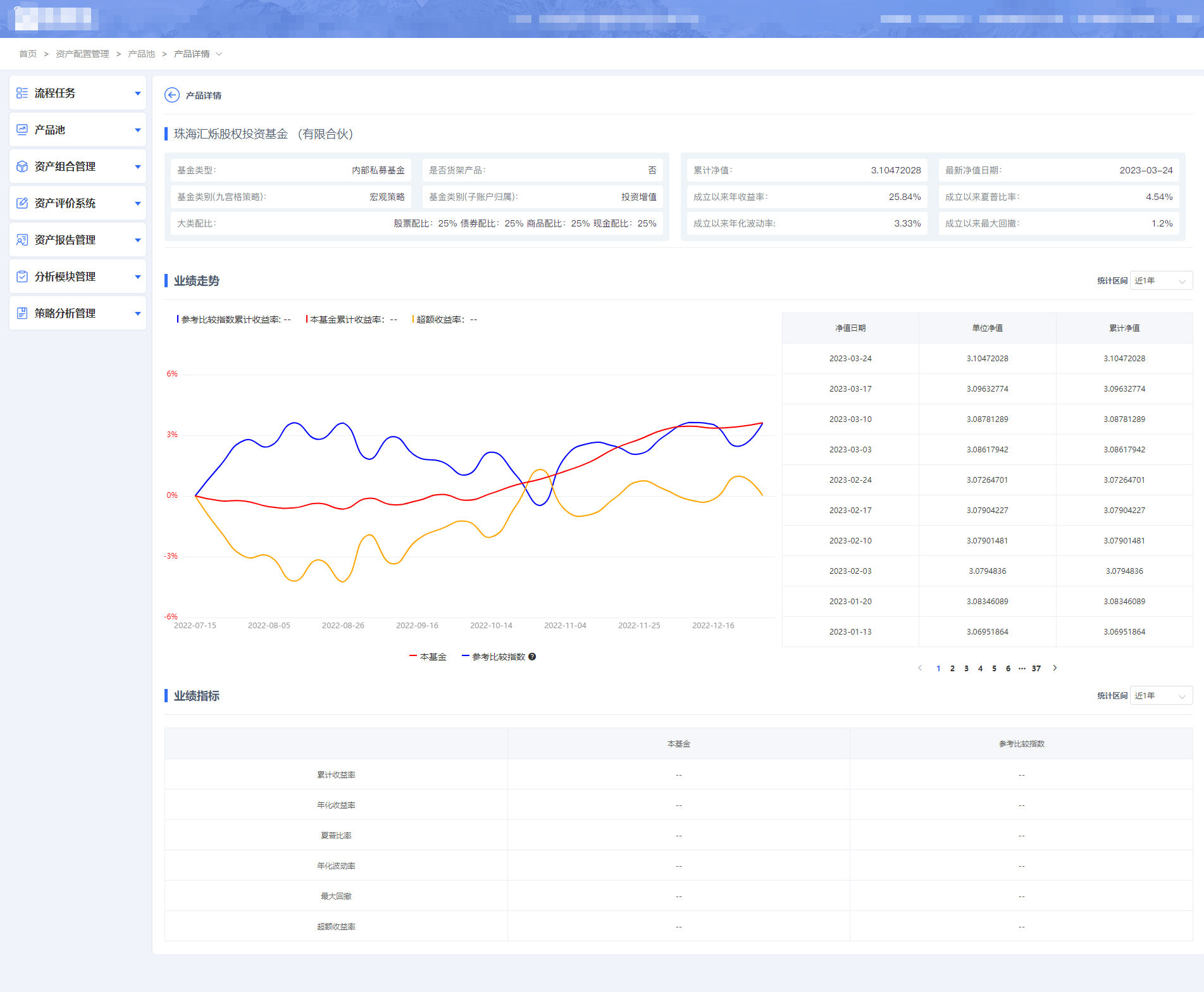This screenshot has height=992, width=1204.
Task: Click the red 本基金累计收益率 legend marker
Action: 307,319
